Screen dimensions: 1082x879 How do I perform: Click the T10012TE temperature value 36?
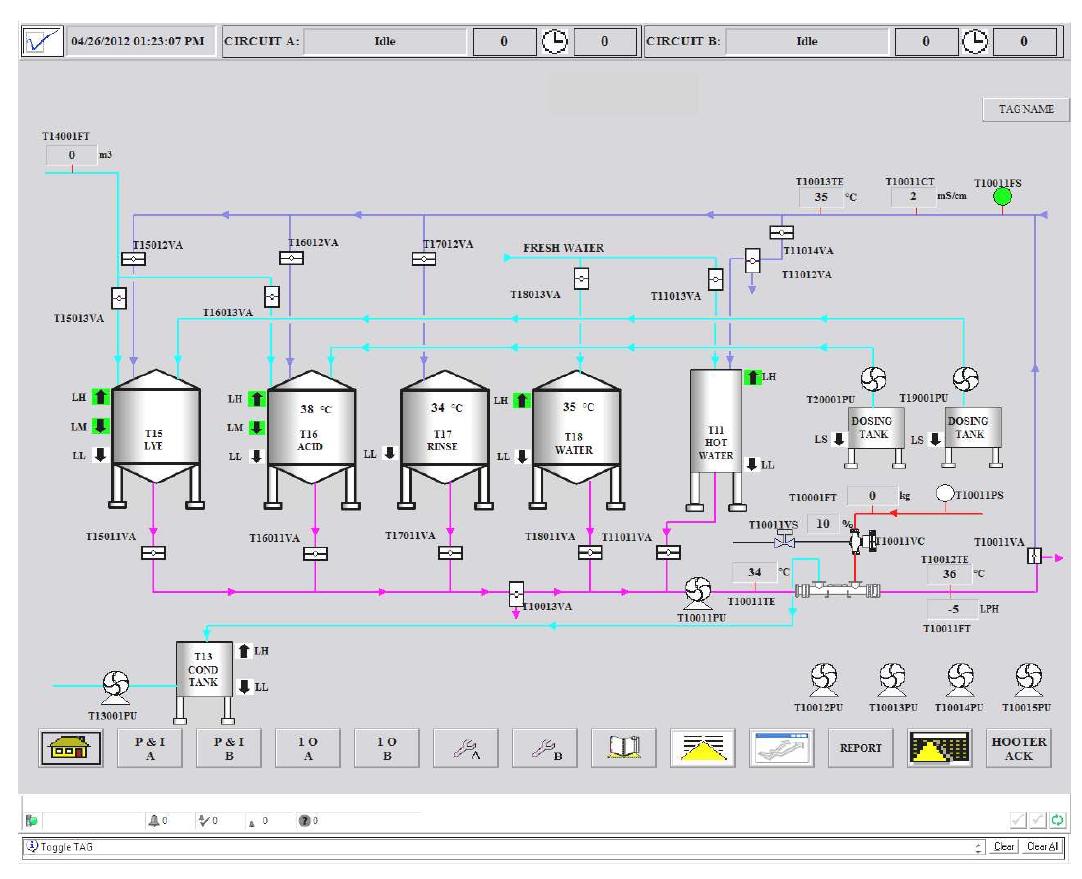[950, 574]
